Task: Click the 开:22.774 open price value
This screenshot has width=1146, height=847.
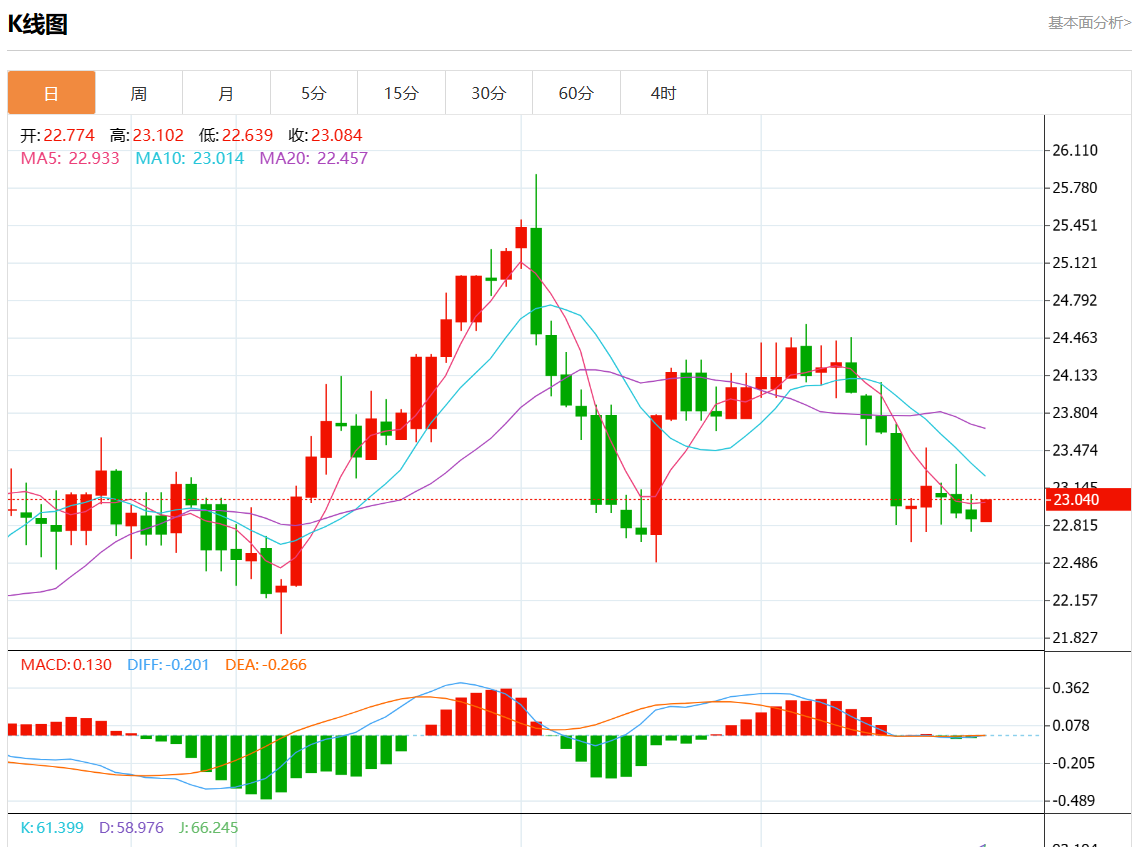Action: tap(57, 135)
